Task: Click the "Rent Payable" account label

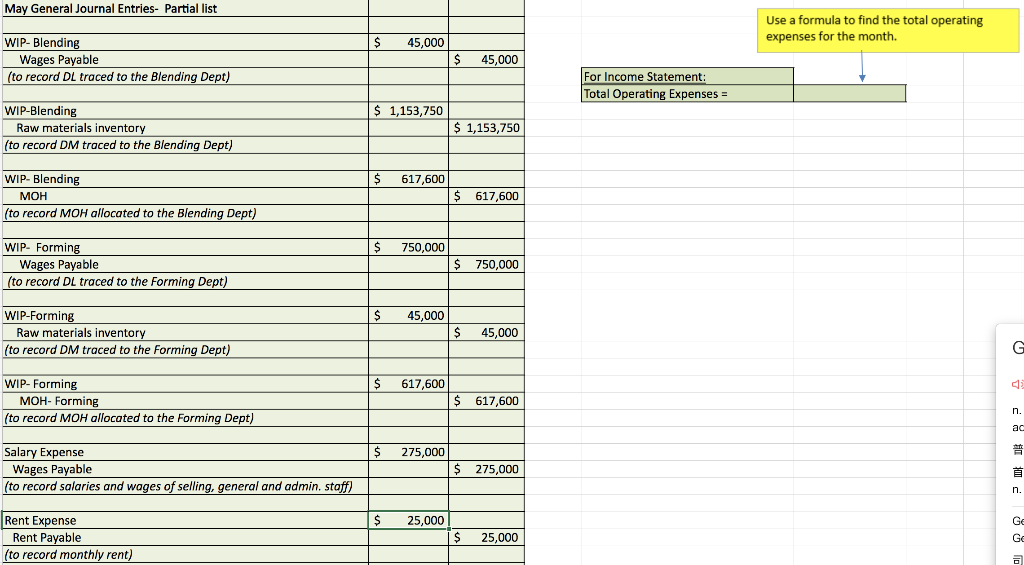Action: (47, 538)
